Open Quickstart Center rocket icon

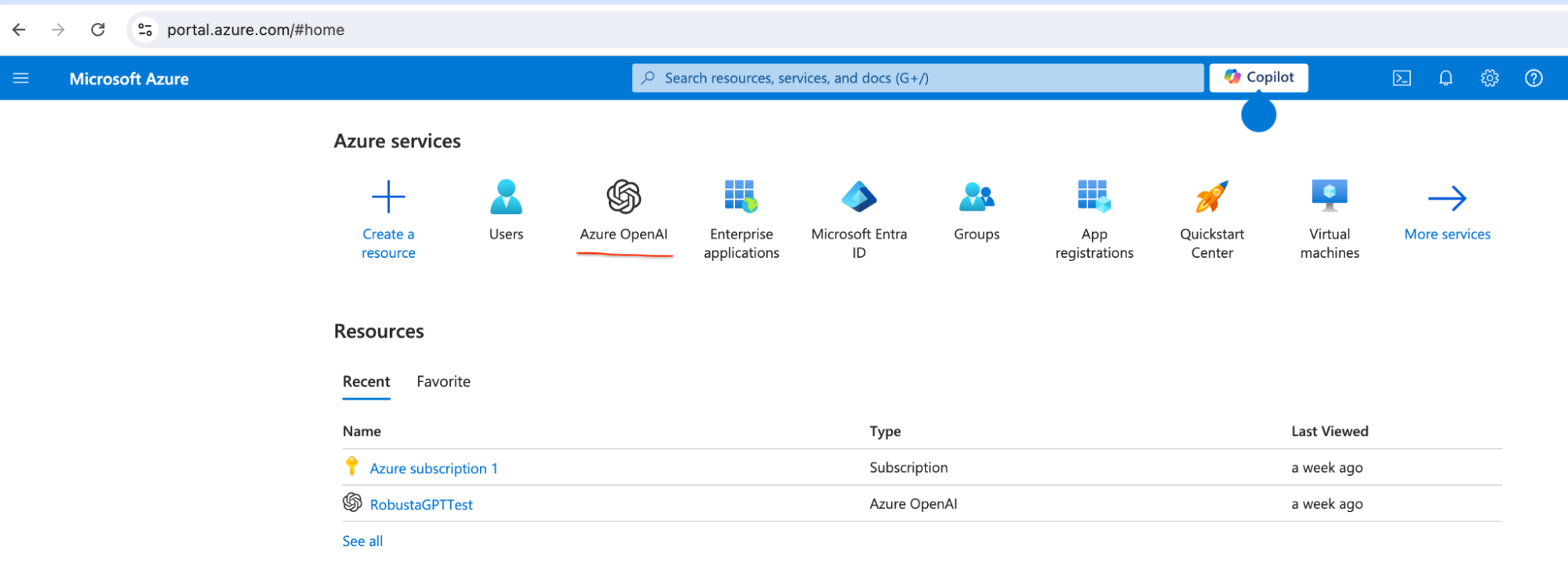[x=1212, y=197]
